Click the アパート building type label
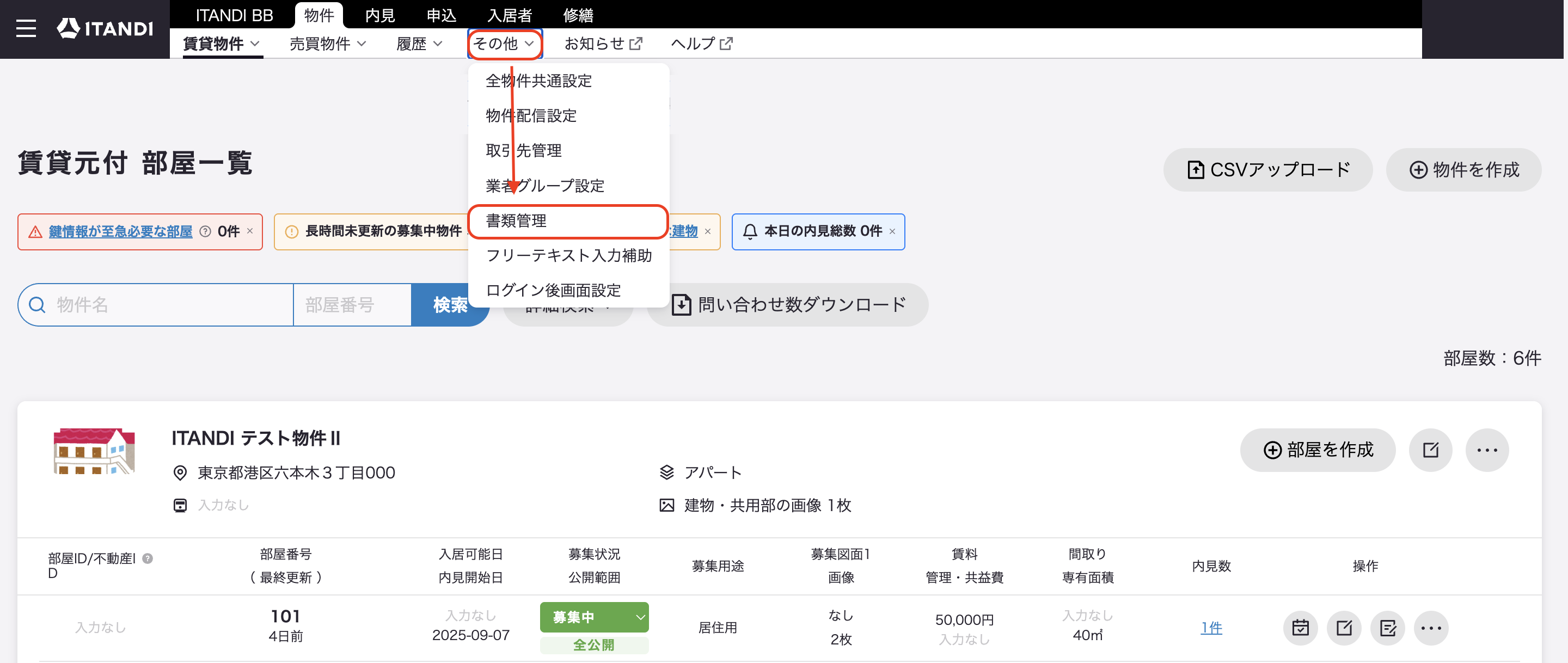 click(713, 473)
